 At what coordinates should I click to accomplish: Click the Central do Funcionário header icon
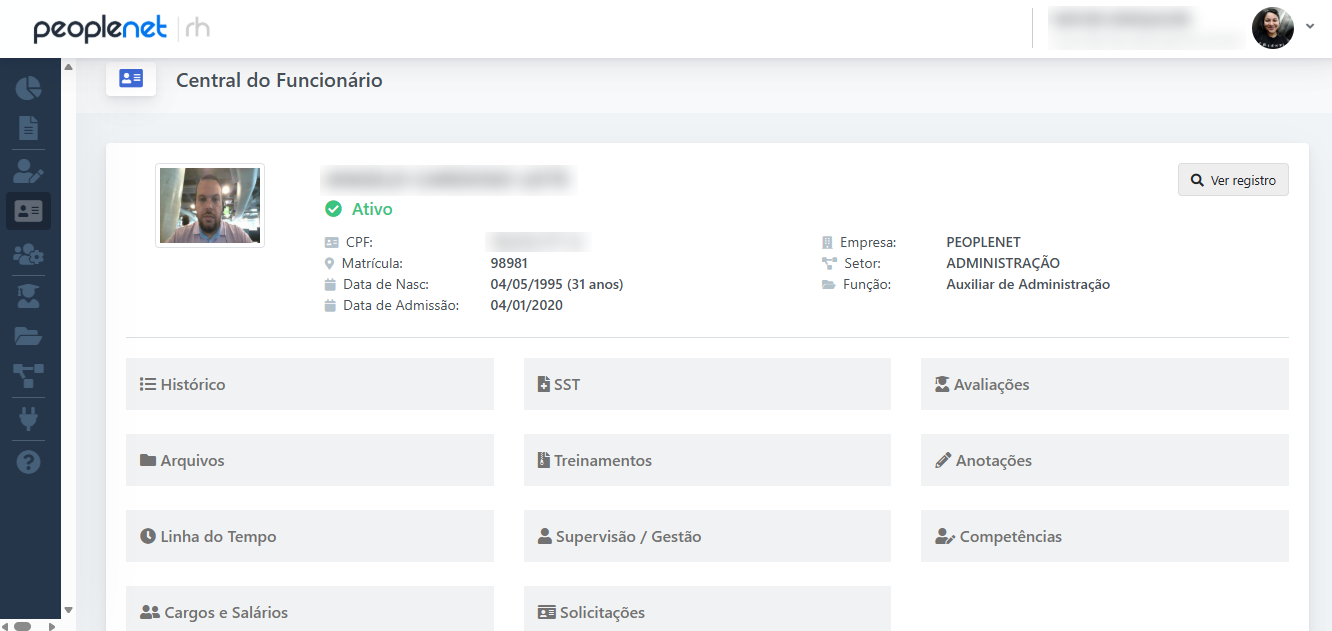(131, 78)
